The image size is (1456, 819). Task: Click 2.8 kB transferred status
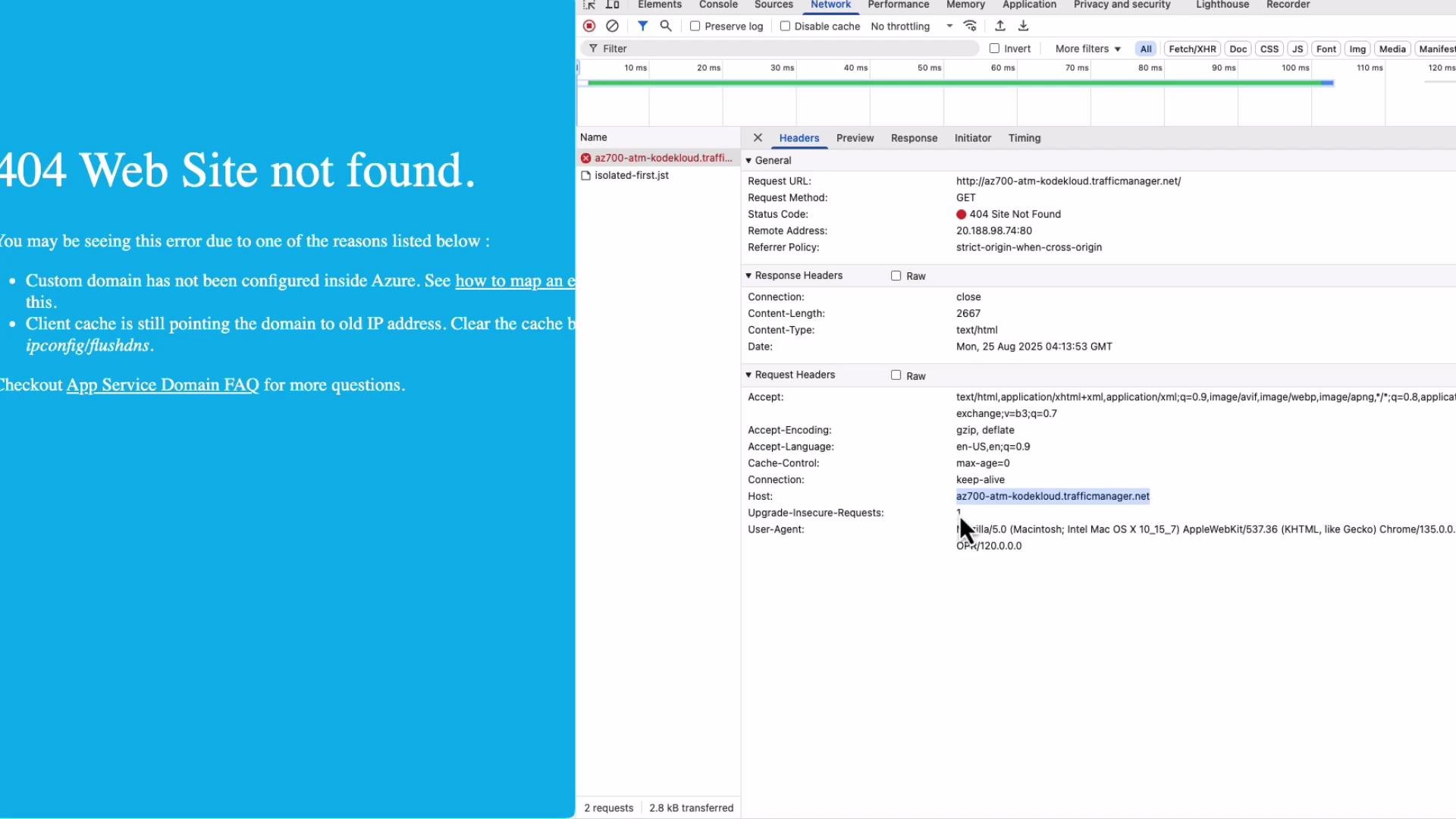(x=691, y=808)
